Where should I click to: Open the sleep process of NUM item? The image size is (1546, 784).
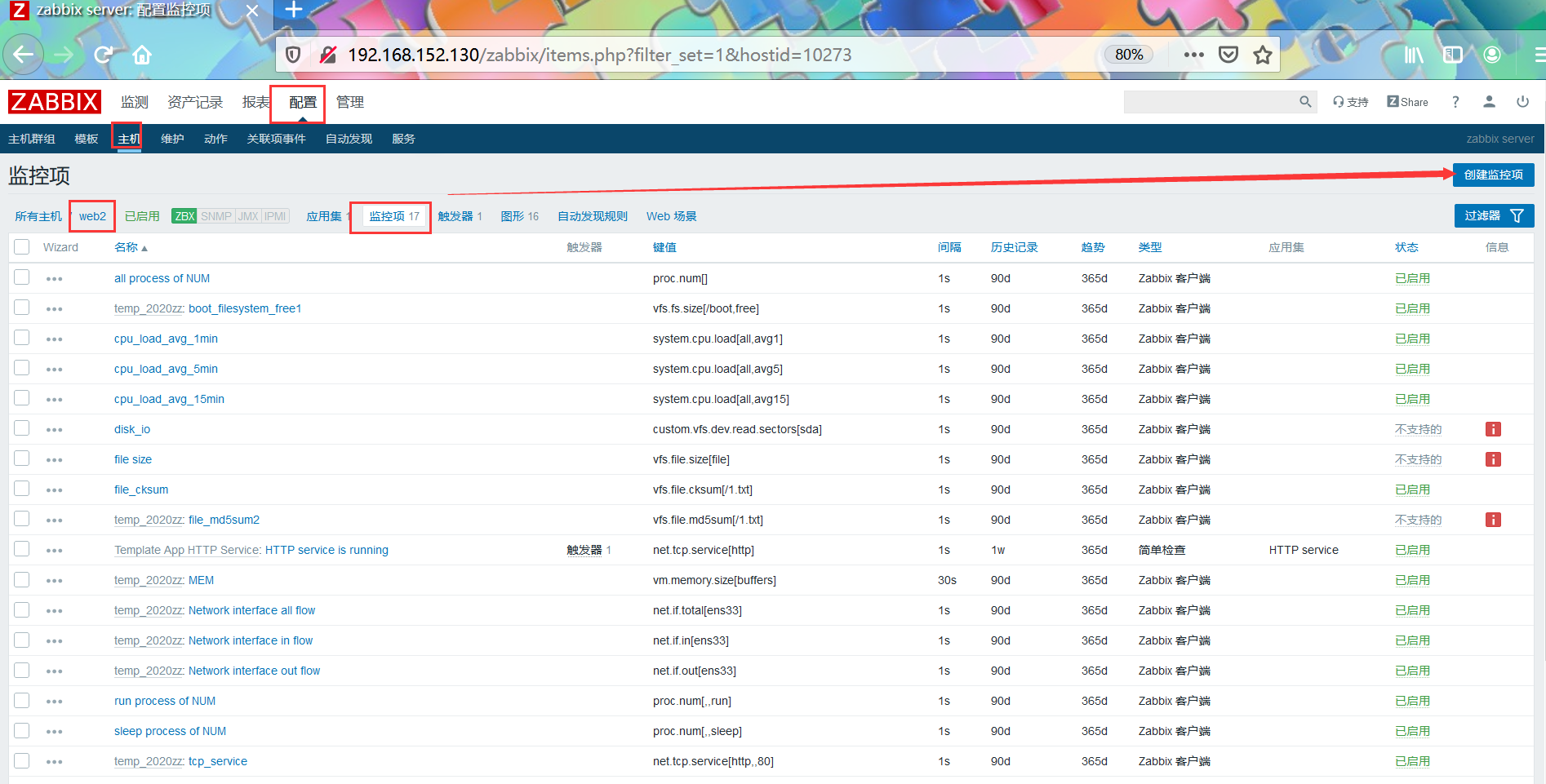[170, 731]
